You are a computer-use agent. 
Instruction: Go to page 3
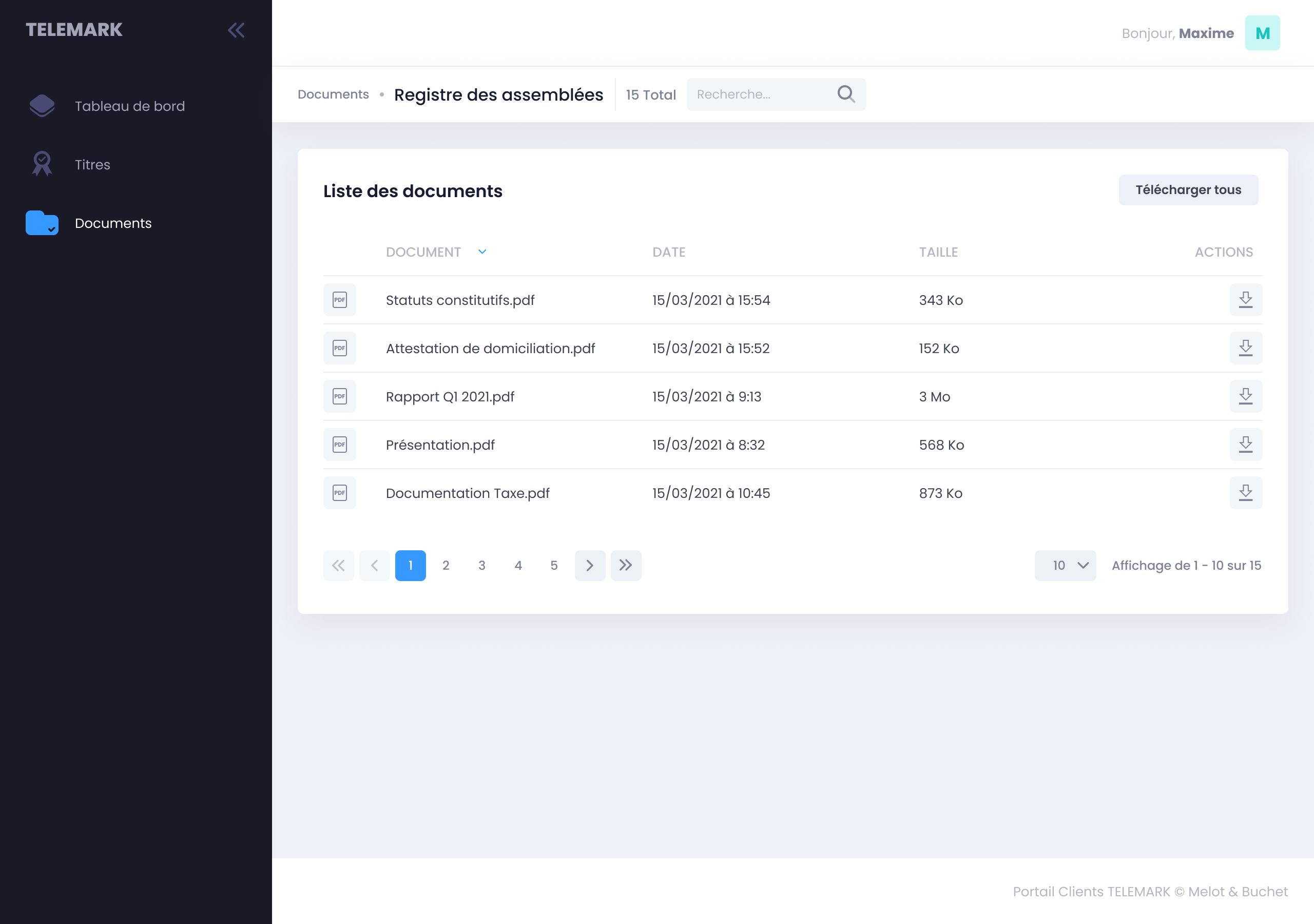(x=482, y=566)
